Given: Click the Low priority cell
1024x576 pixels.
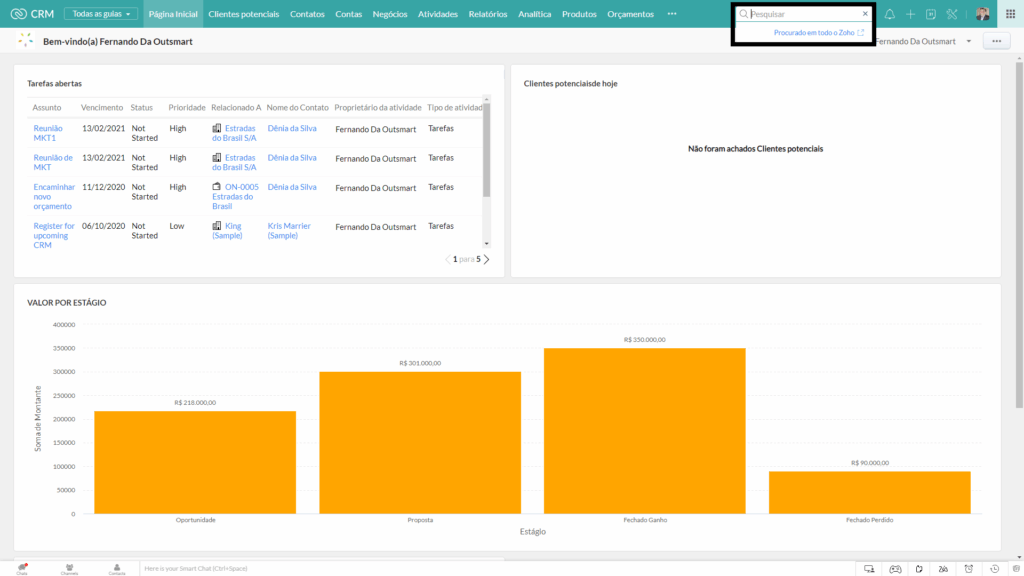Looking at the screenshot, I should coord(177,226).
